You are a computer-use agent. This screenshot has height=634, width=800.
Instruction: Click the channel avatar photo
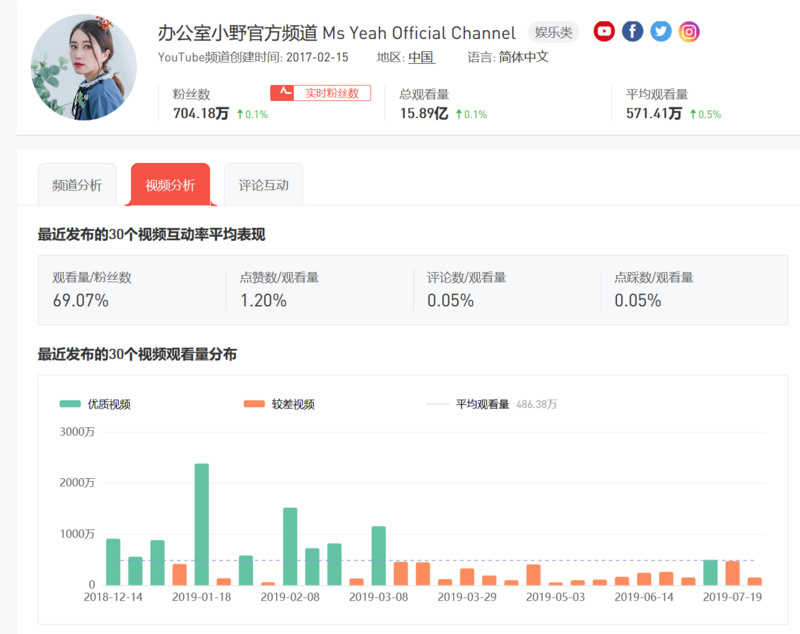84,67
